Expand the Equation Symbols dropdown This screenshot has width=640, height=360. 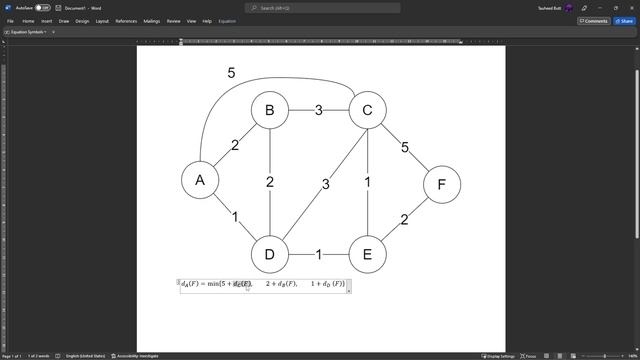(x=26, y=32)
